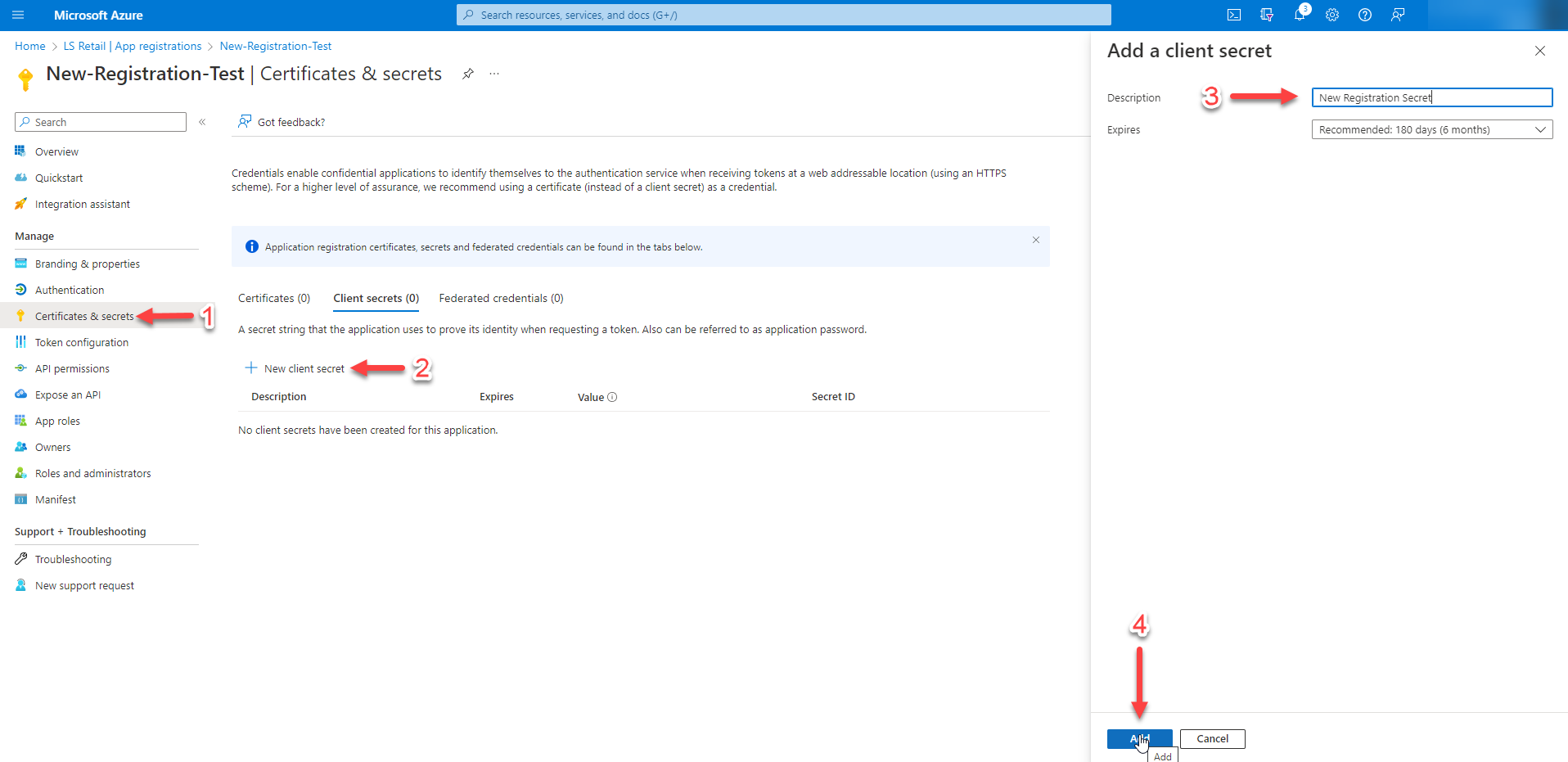1568x762 pixels.
Task: Switch to Federated credentials (0) tab
Action: click(501, 298)
